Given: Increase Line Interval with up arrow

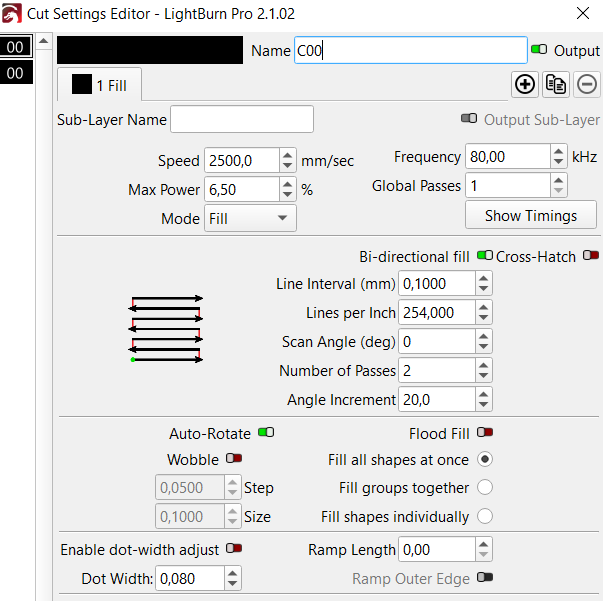Looking at the screenshot, I should point(483,278).
